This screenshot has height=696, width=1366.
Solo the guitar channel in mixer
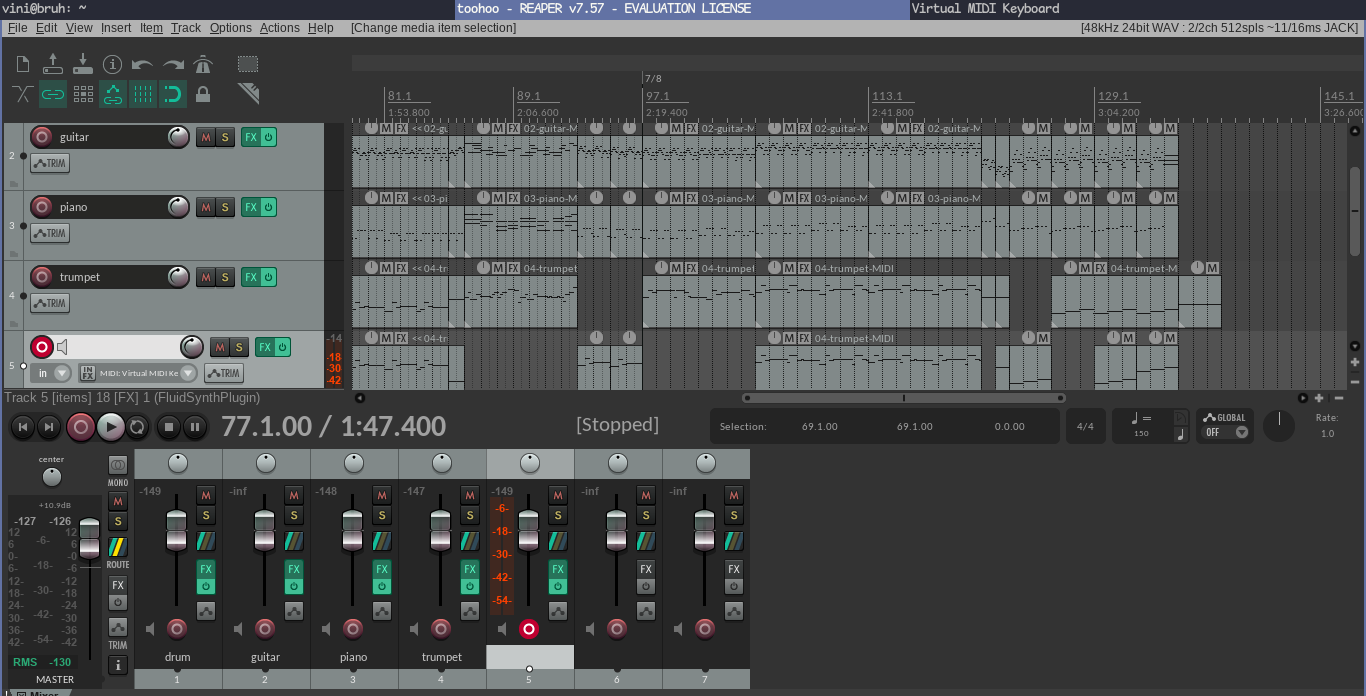pos(294,515)
